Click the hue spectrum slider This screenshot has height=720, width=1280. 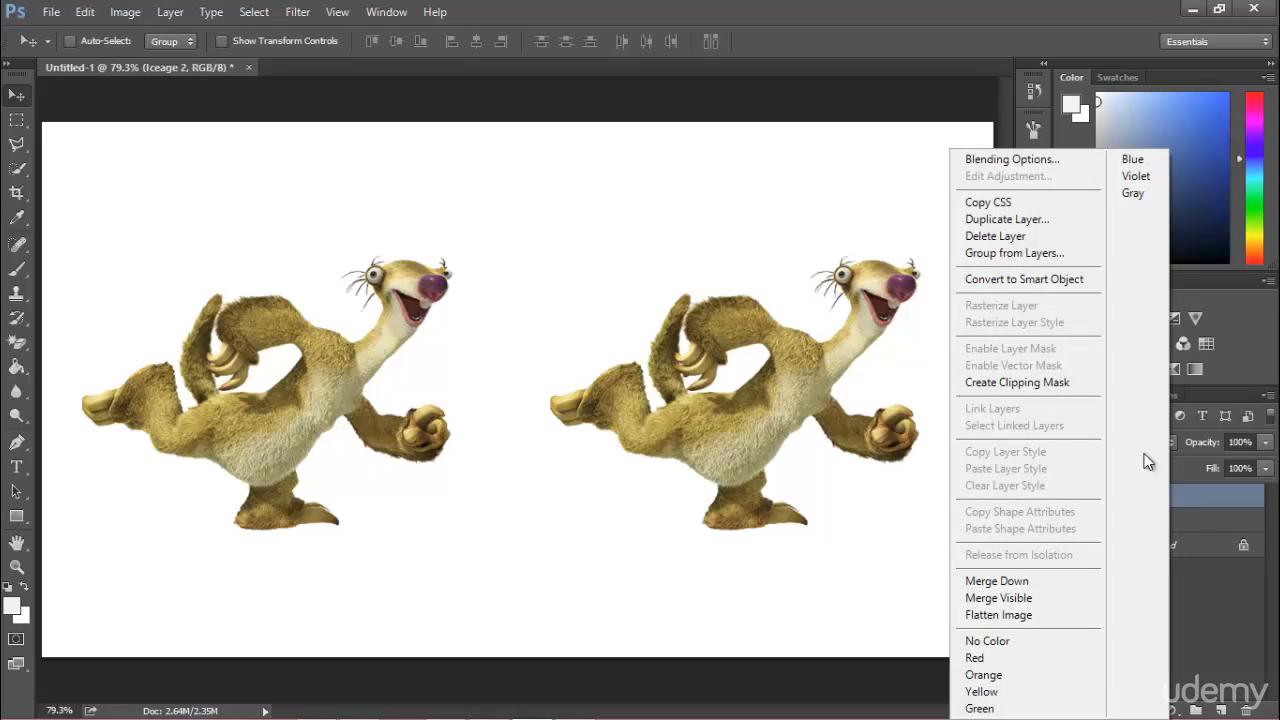point(1253,178)
